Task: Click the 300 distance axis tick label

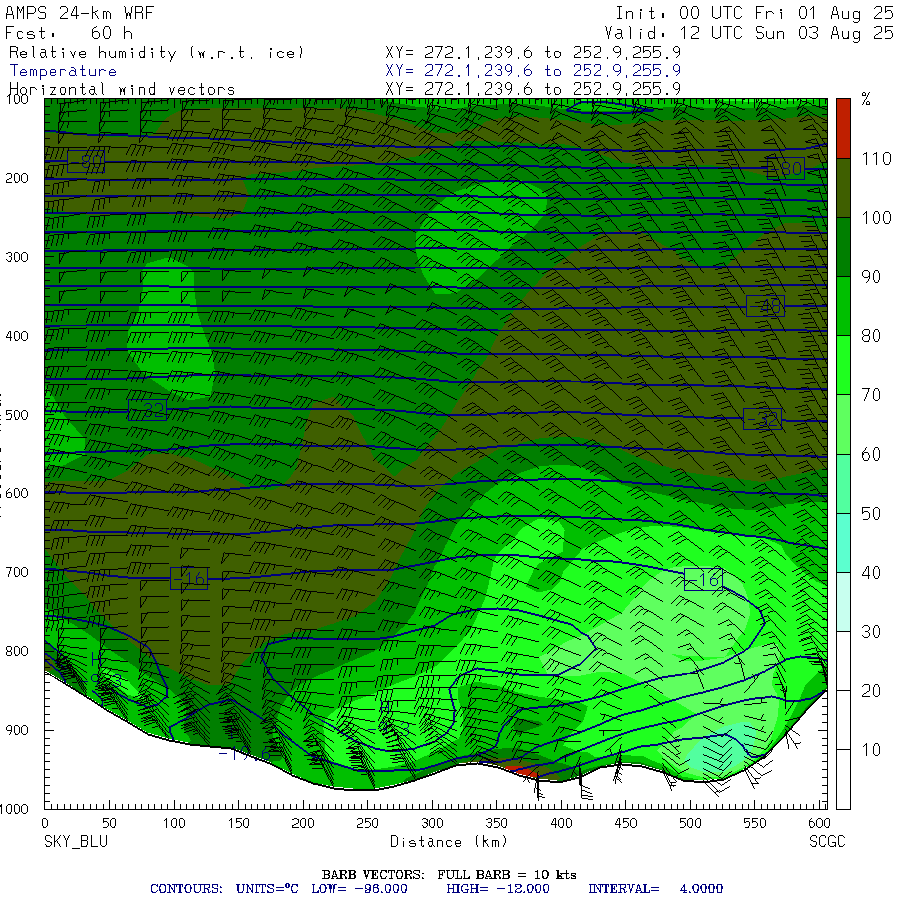Action: (432, 823)
